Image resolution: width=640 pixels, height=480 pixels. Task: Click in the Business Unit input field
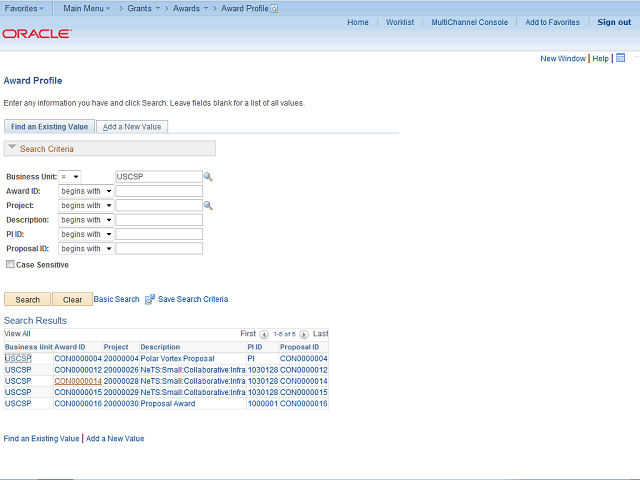point(159,177)
